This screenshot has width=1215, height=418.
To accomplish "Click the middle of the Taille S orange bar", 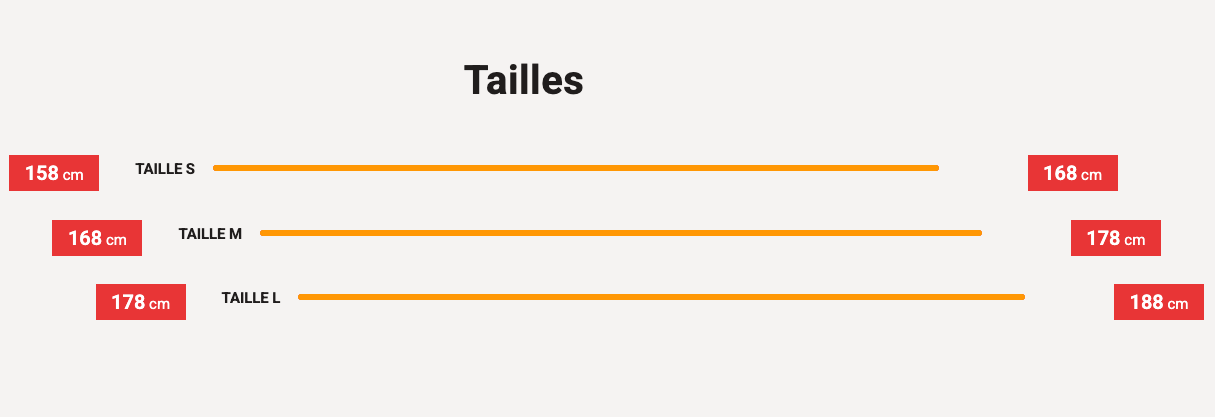I will coord(576,168).
